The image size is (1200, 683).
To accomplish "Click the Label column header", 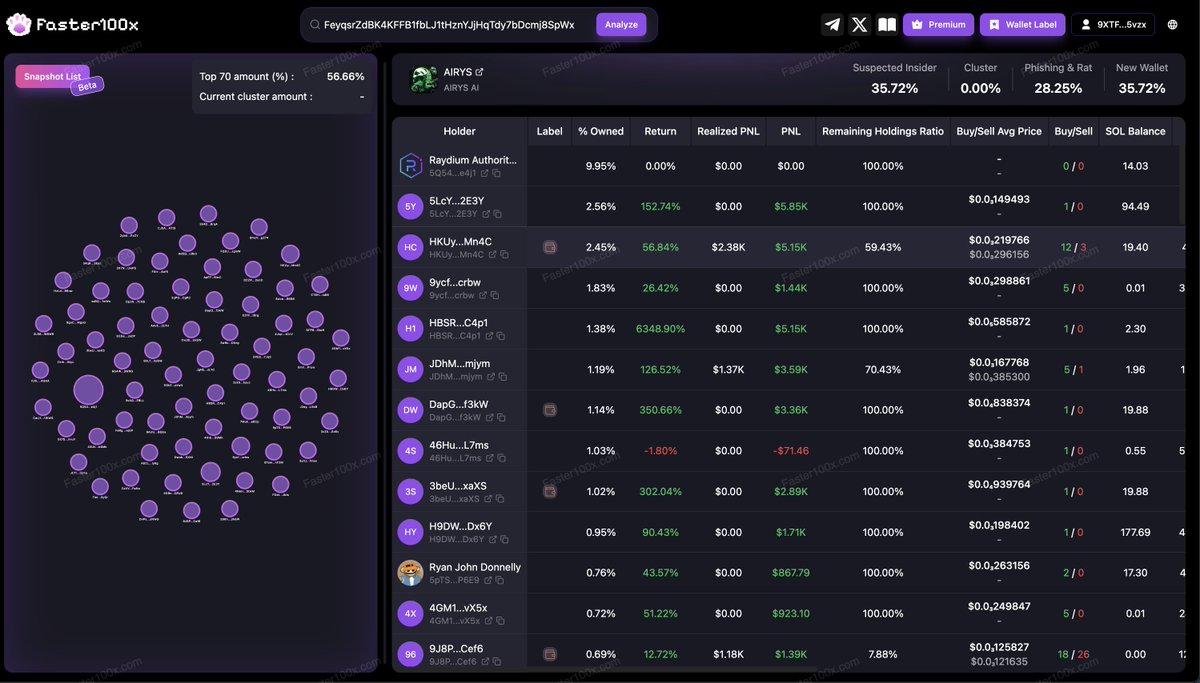I will click(x=550, y=131).
